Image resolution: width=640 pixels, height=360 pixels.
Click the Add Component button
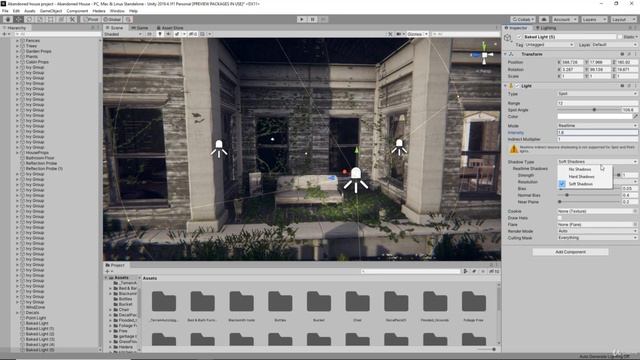tap(570, 252)
